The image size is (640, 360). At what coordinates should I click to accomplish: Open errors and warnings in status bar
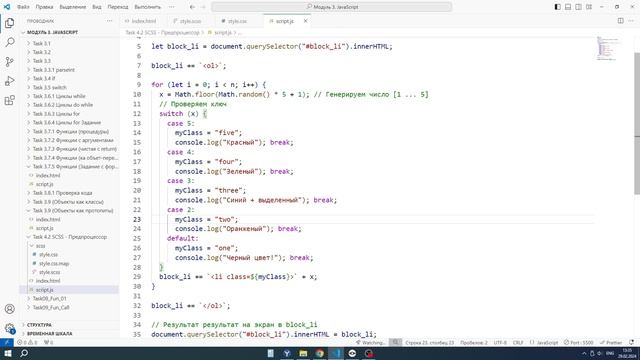tap(27, 342)
